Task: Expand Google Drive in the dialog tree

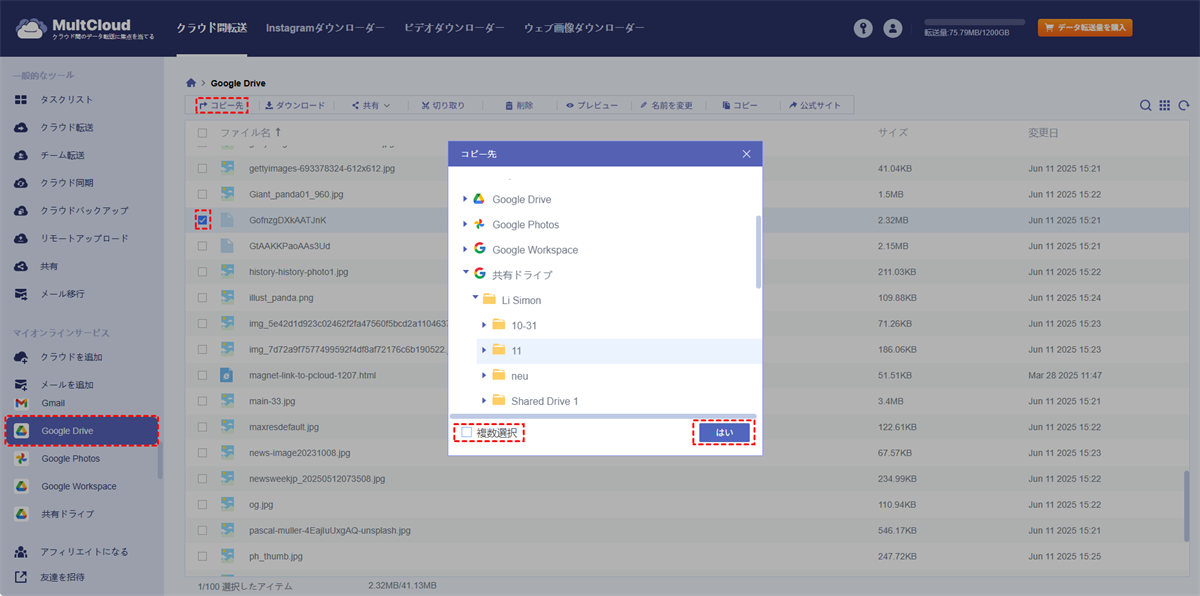Action: [465, 199]
